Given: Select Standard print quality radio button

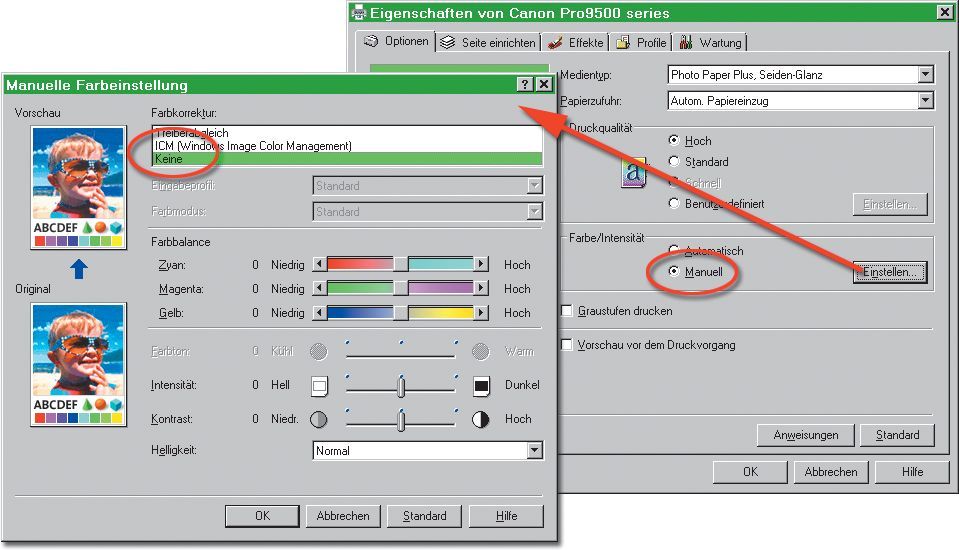Looking at the screenshot, I should (674, 162).
